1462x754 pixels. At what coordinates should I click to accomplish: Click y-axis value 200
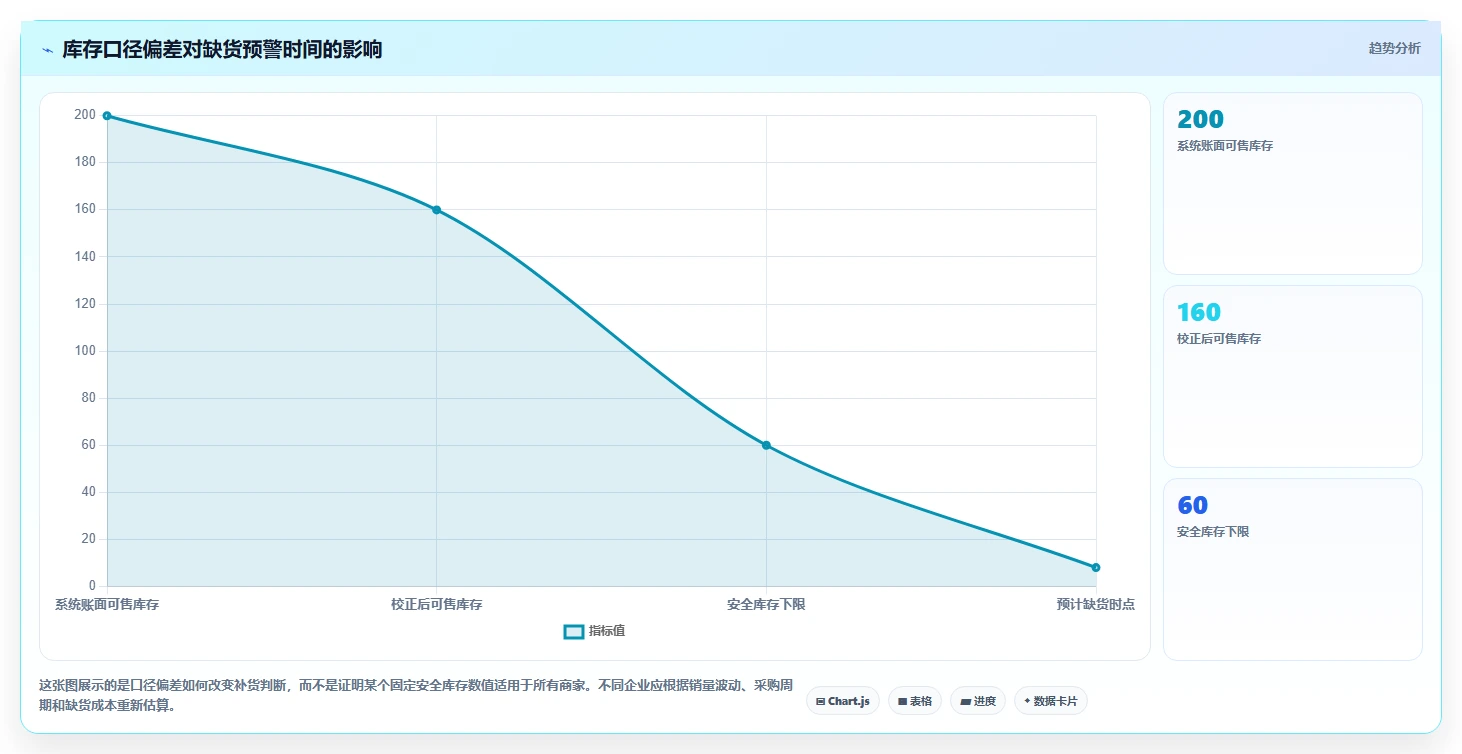(85, 115)
